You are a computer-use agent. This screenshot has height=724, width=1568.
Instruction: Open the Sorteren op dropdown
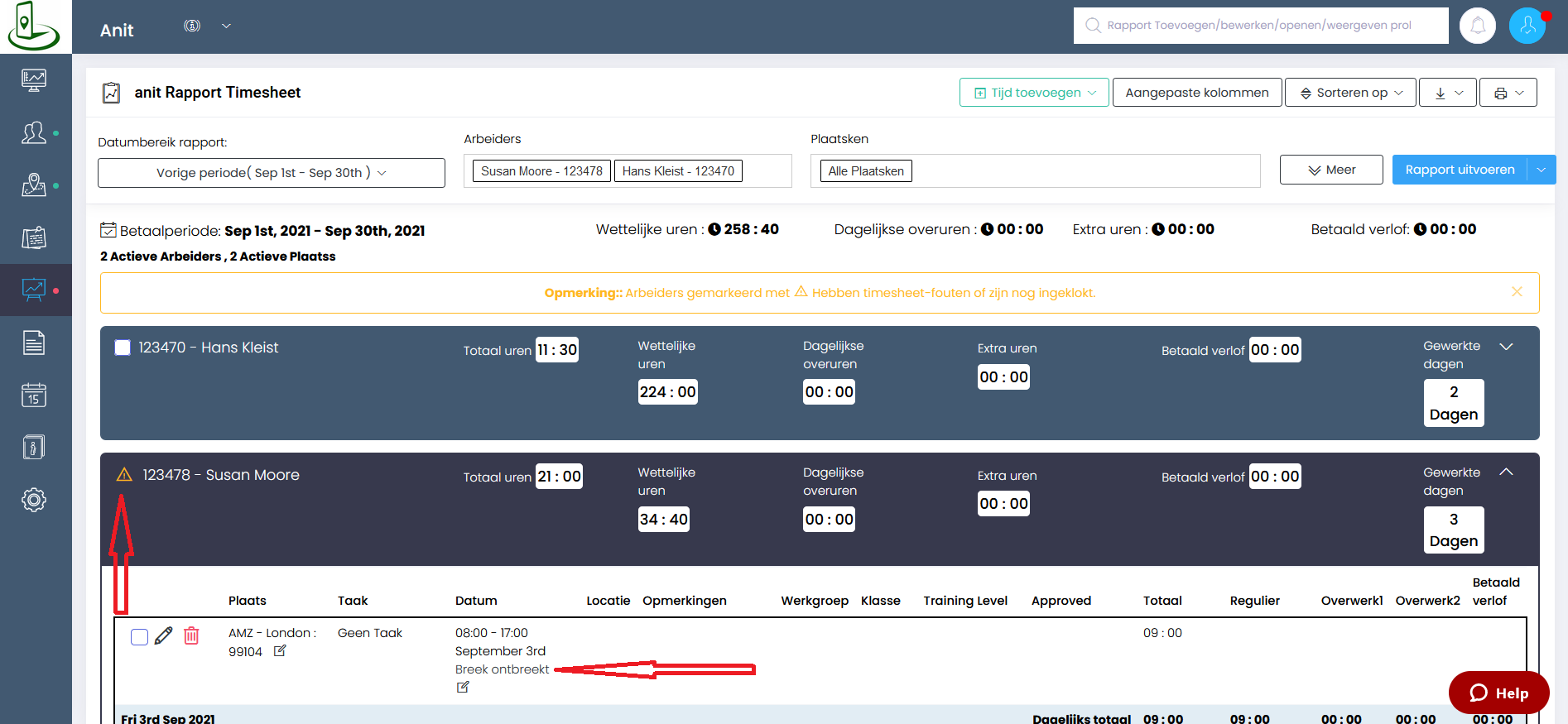coord(1350,93)
